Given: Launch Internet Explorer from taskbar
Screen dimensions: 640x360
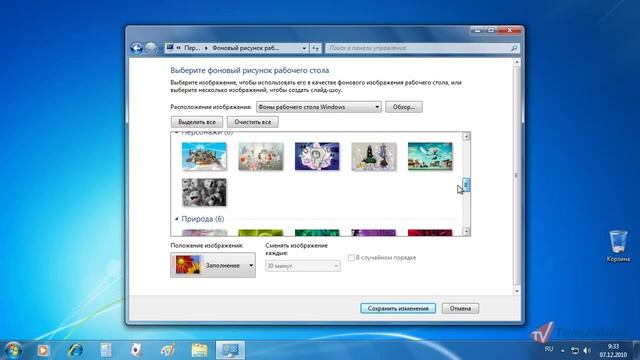Looking at the screenshot, I should (75, 350).
